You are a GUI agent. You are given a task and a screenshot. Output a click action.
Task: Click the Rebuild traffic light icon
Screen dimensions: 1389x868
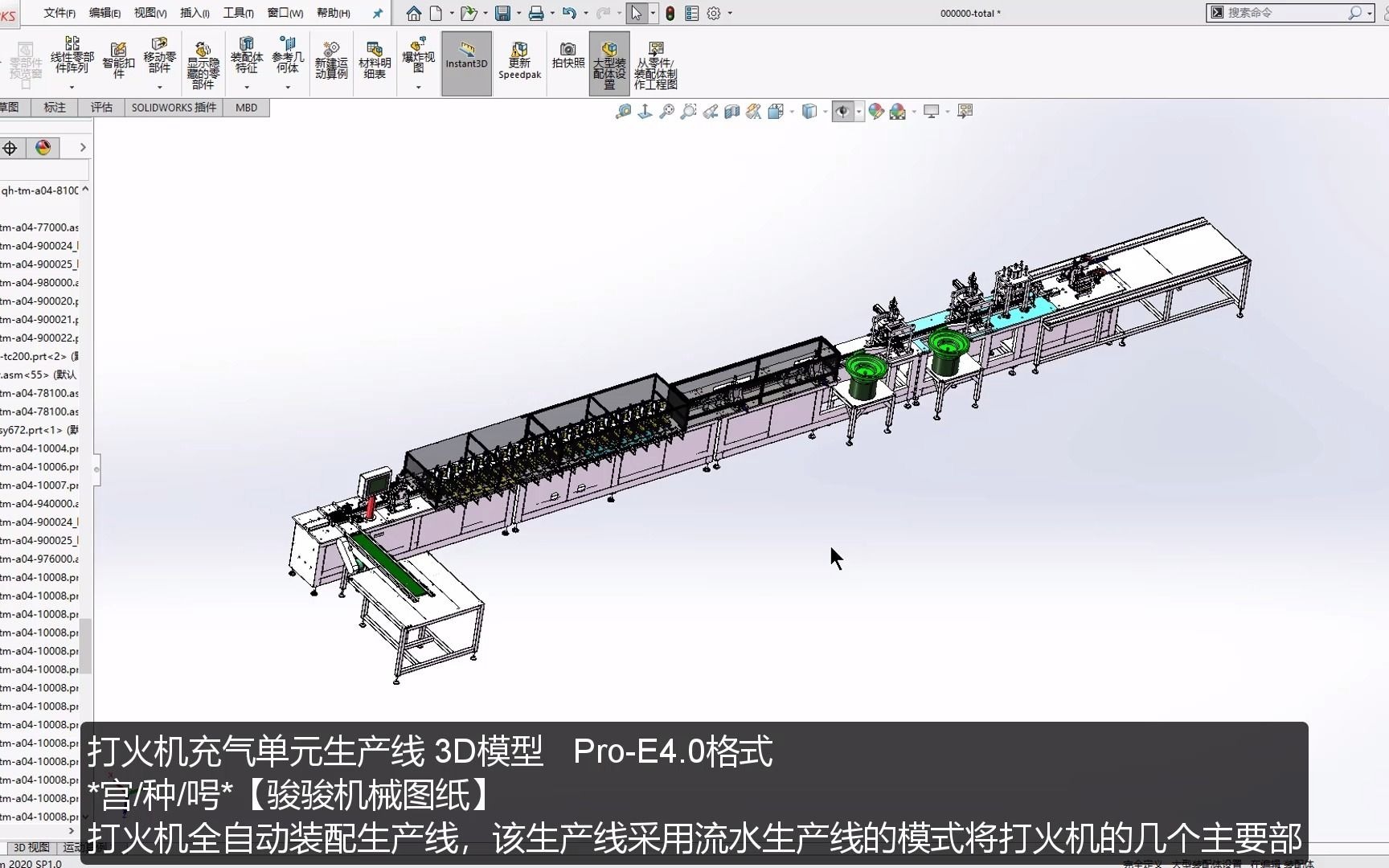pyautogui.click(x=670, y=13)
